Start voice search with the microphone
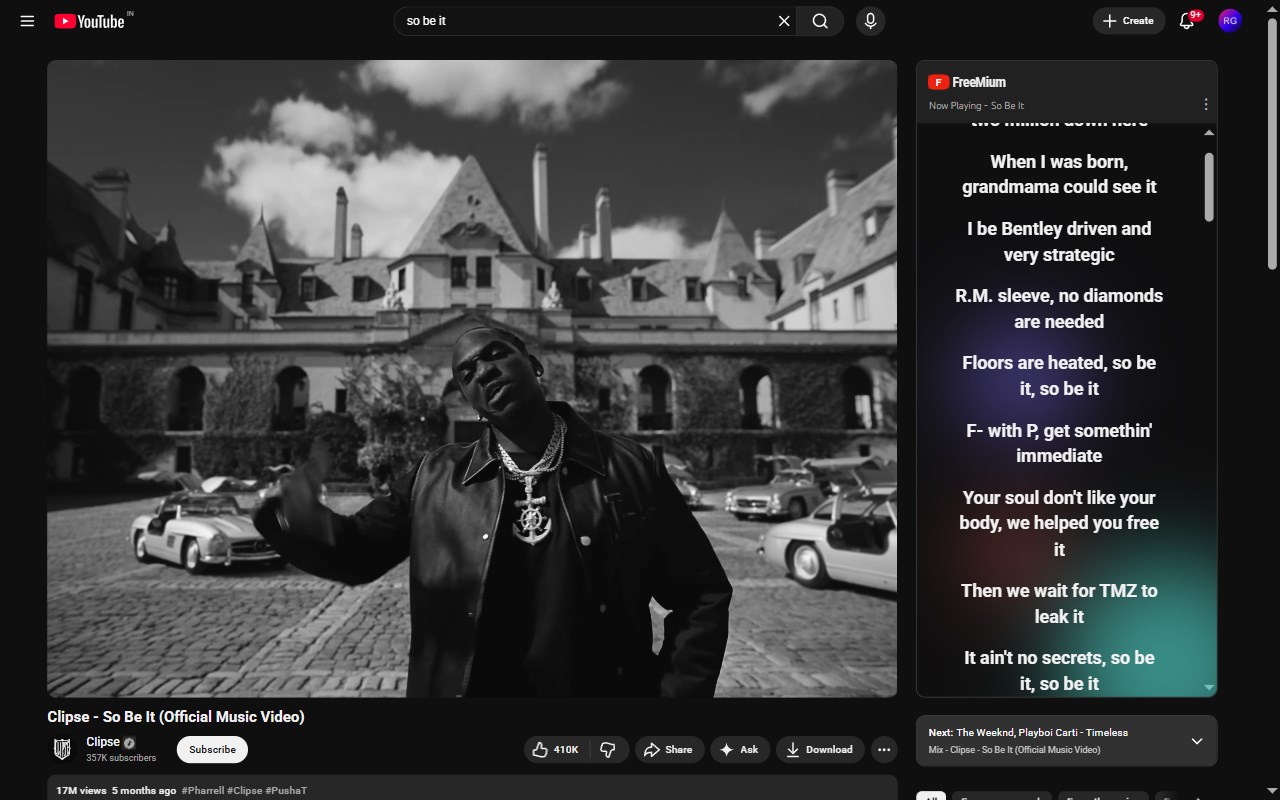Image resolution: width=1280 pixels, height=800 pixels. point(870,21)
